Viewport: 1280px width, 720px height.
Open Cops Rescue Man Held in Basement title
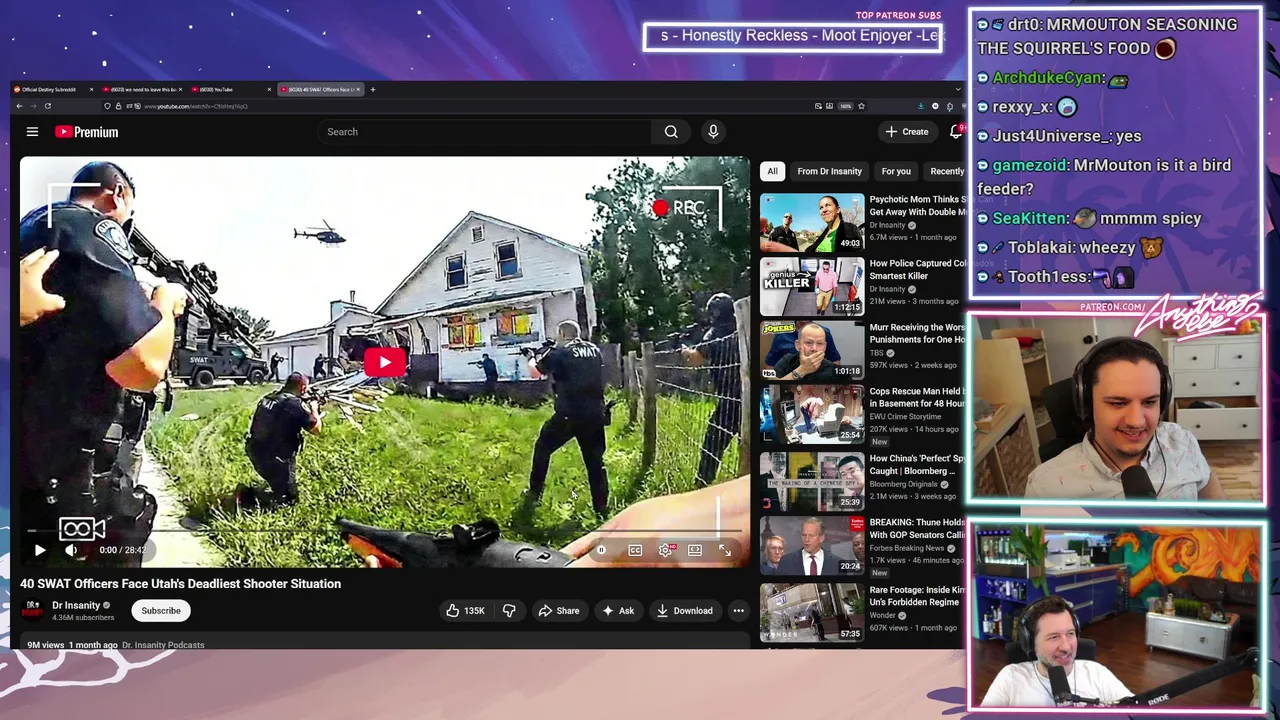916,398
